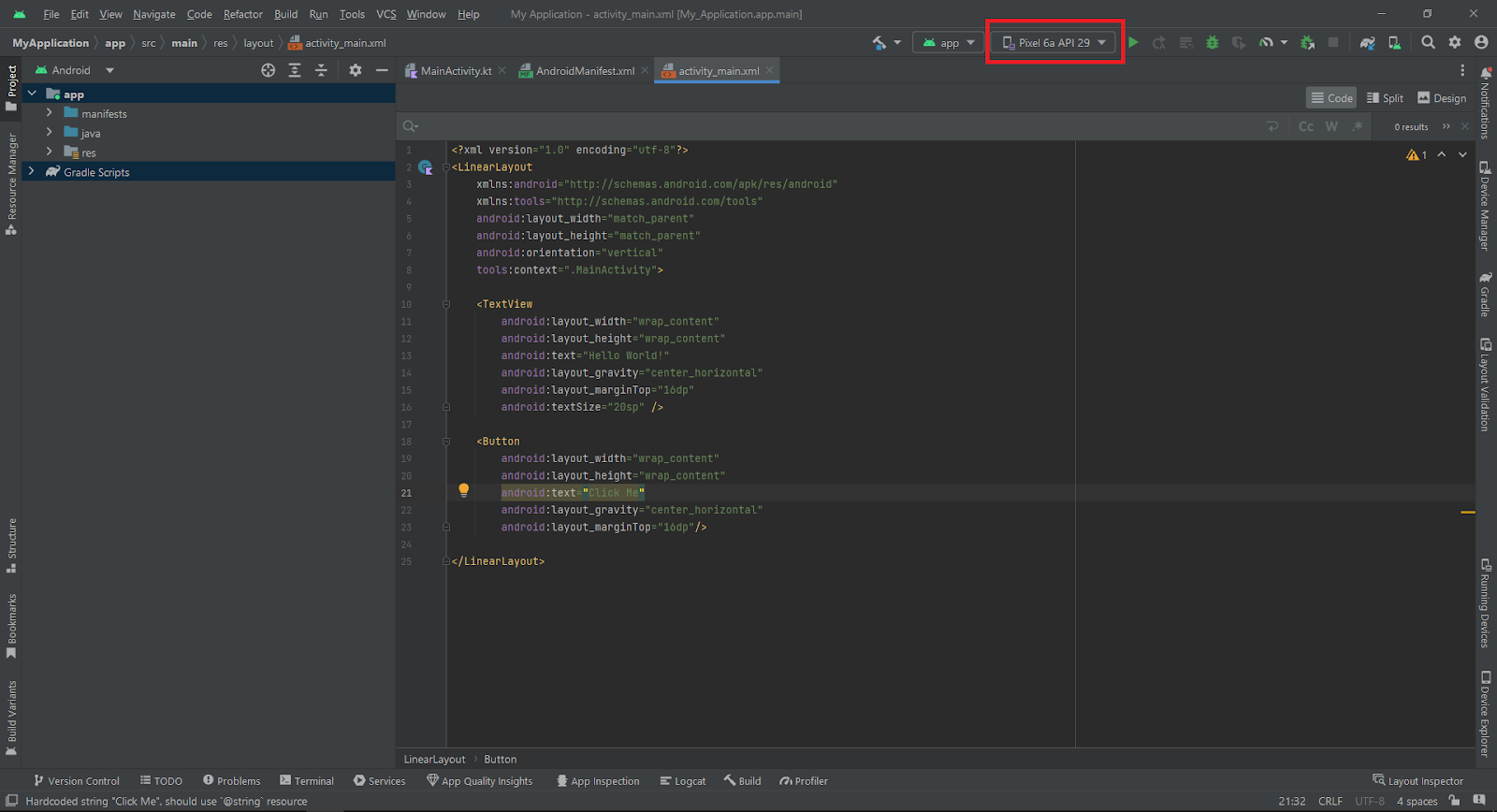Screen dimensions: 1497x812
Task: Run the app with the green play button
Action: pyautogui.click(x=1133, y=43)
